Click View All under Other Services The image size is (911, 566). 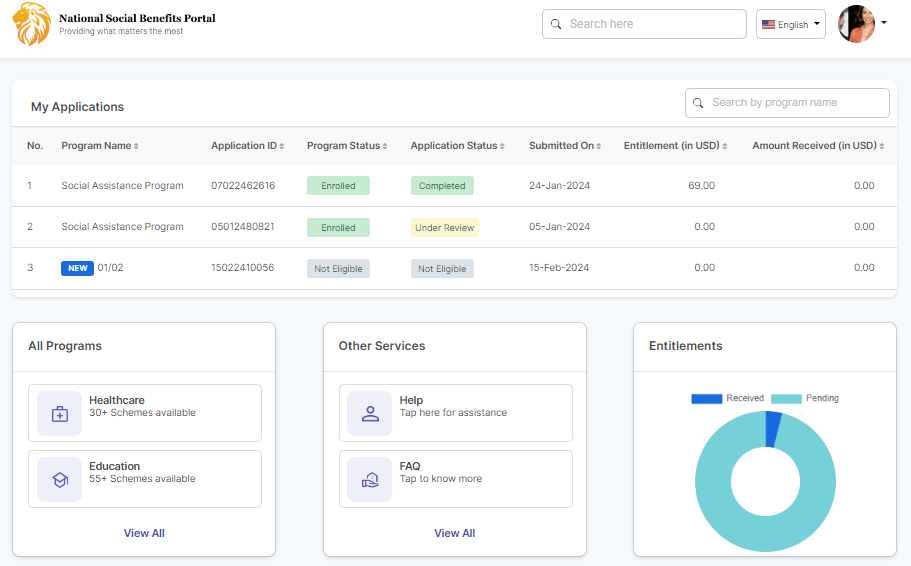454,533
